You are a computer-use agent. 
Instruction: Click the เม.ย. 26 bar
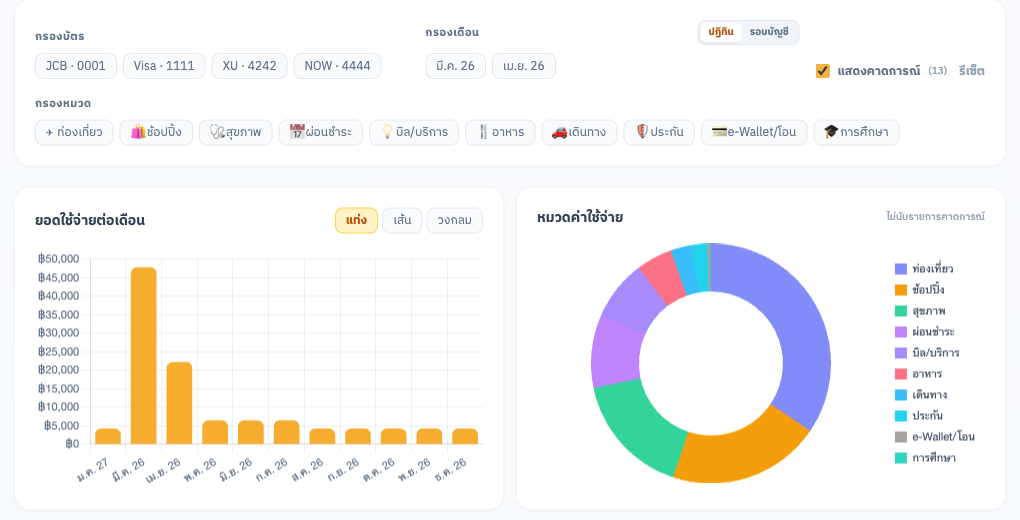[180, 403]
